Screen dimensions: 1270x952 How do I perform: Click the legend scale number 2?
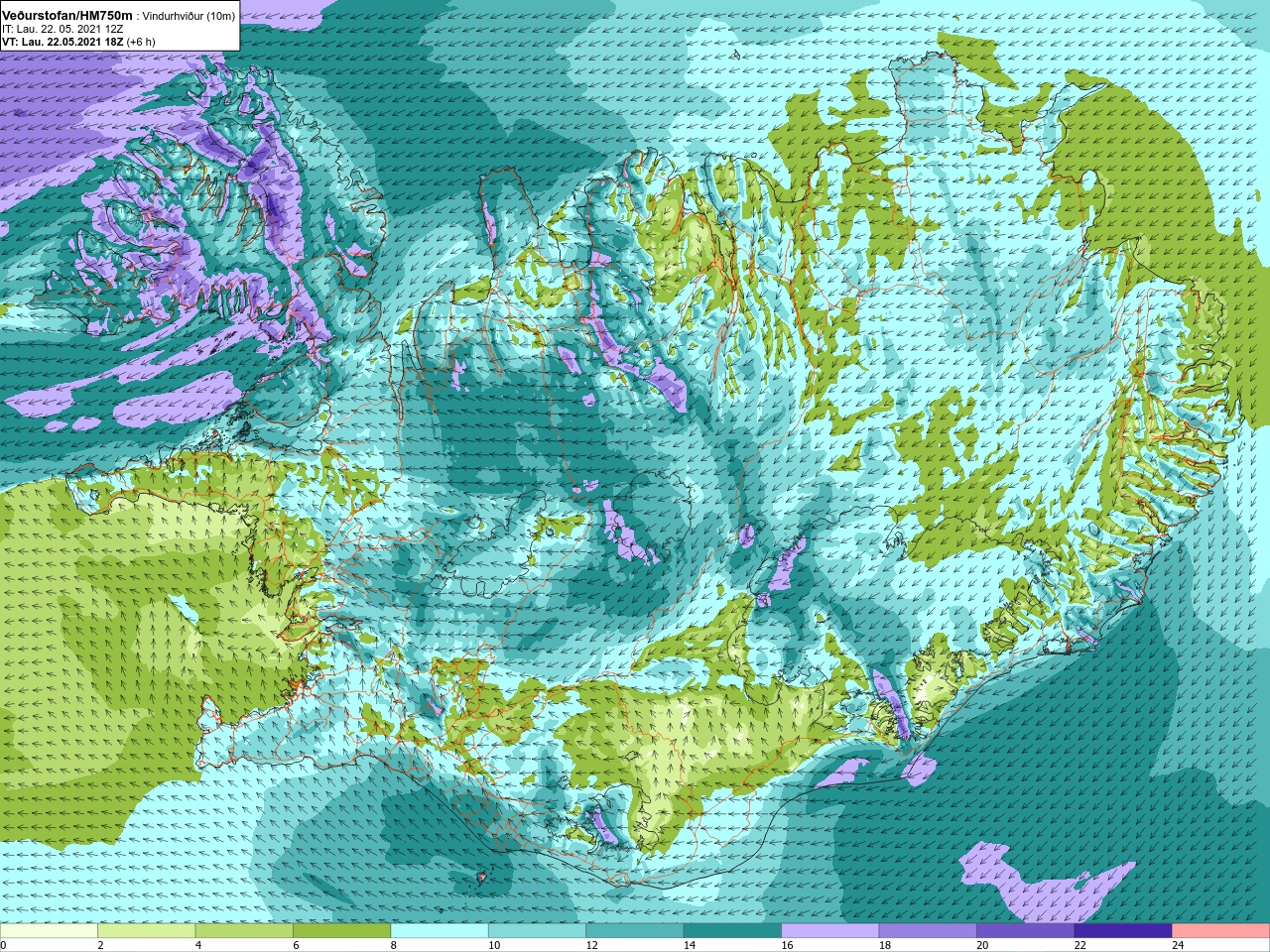pyautogui.click(x=101, y=945)
